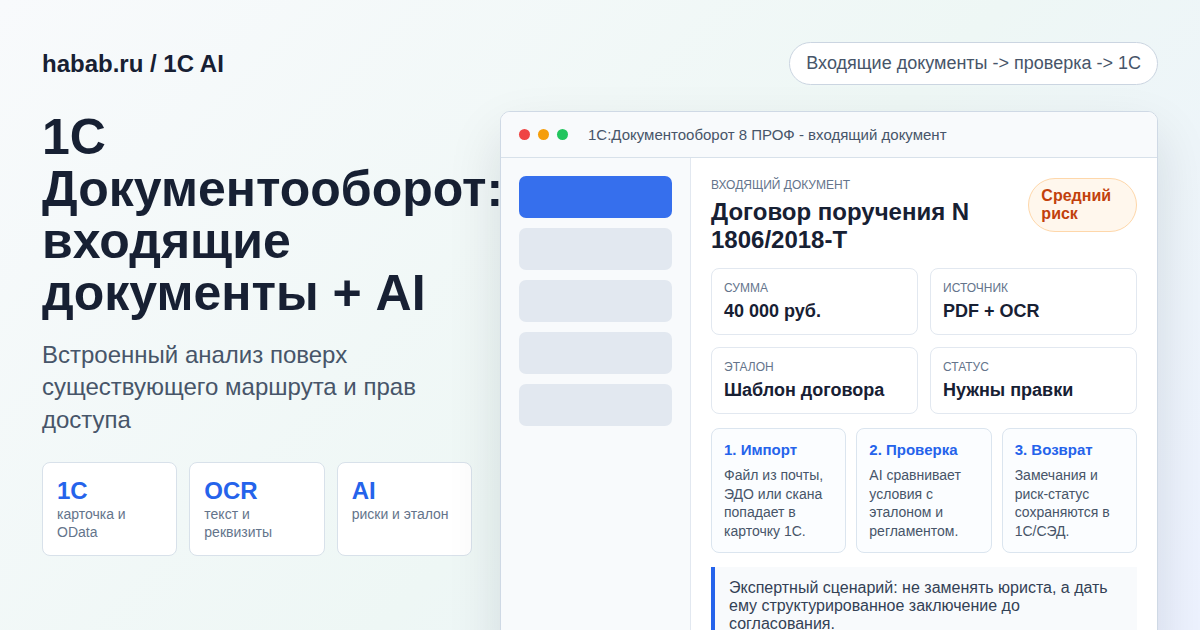
Task: Click the 'Входящие документы -> проверка -> 1С' pill
Action: click(x=973, y=63)
